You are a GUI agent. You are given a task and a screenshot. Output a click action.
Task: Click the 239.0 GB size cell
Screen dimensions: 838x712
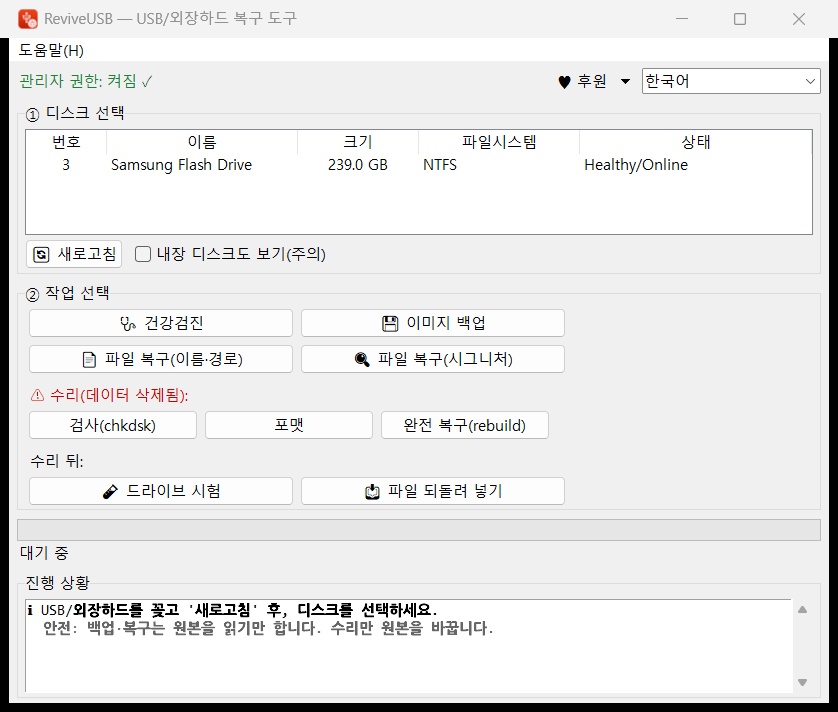click(358, 165)
